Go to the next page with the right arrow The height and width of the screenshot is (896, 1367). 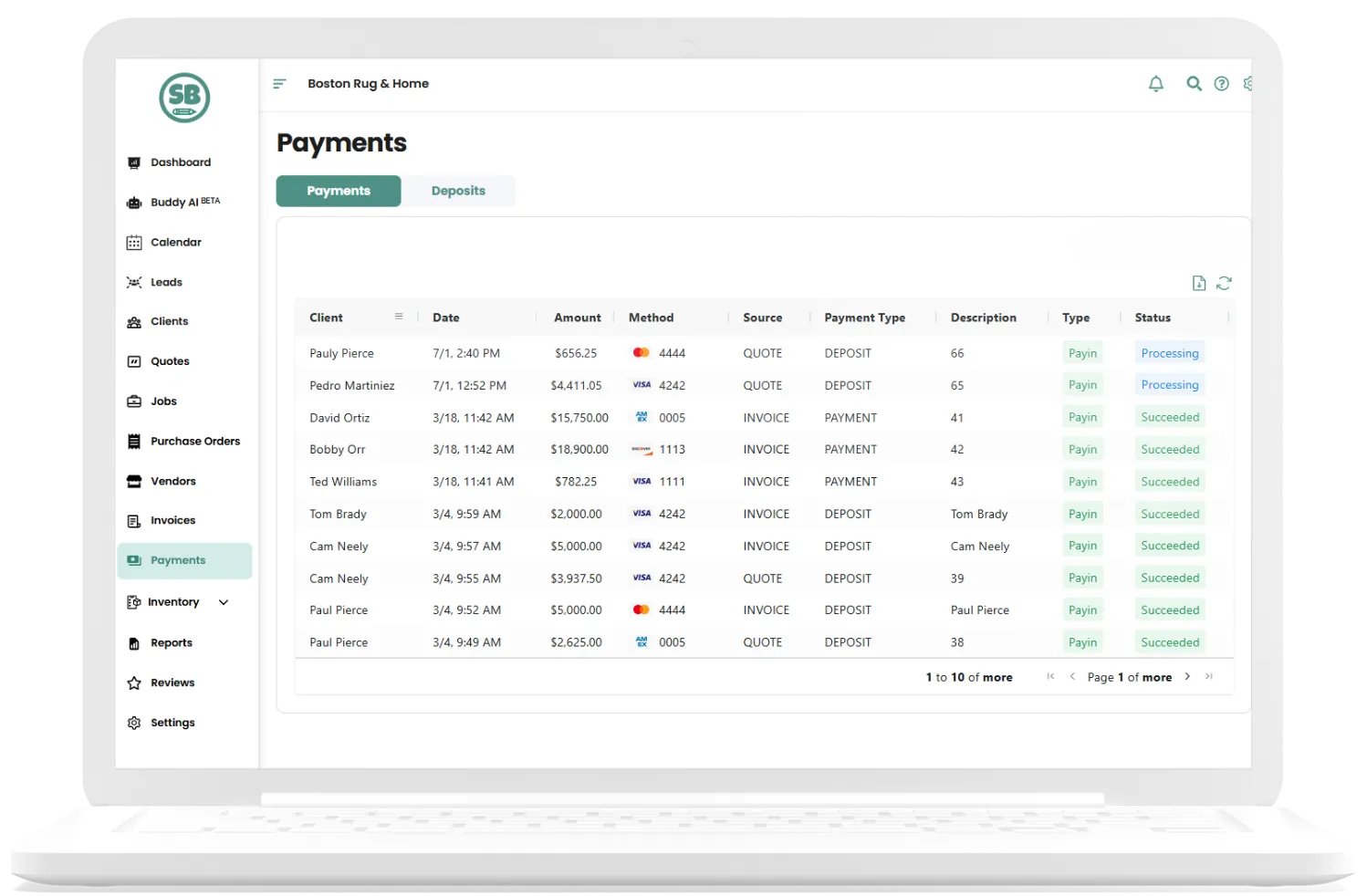point(1187,676)
